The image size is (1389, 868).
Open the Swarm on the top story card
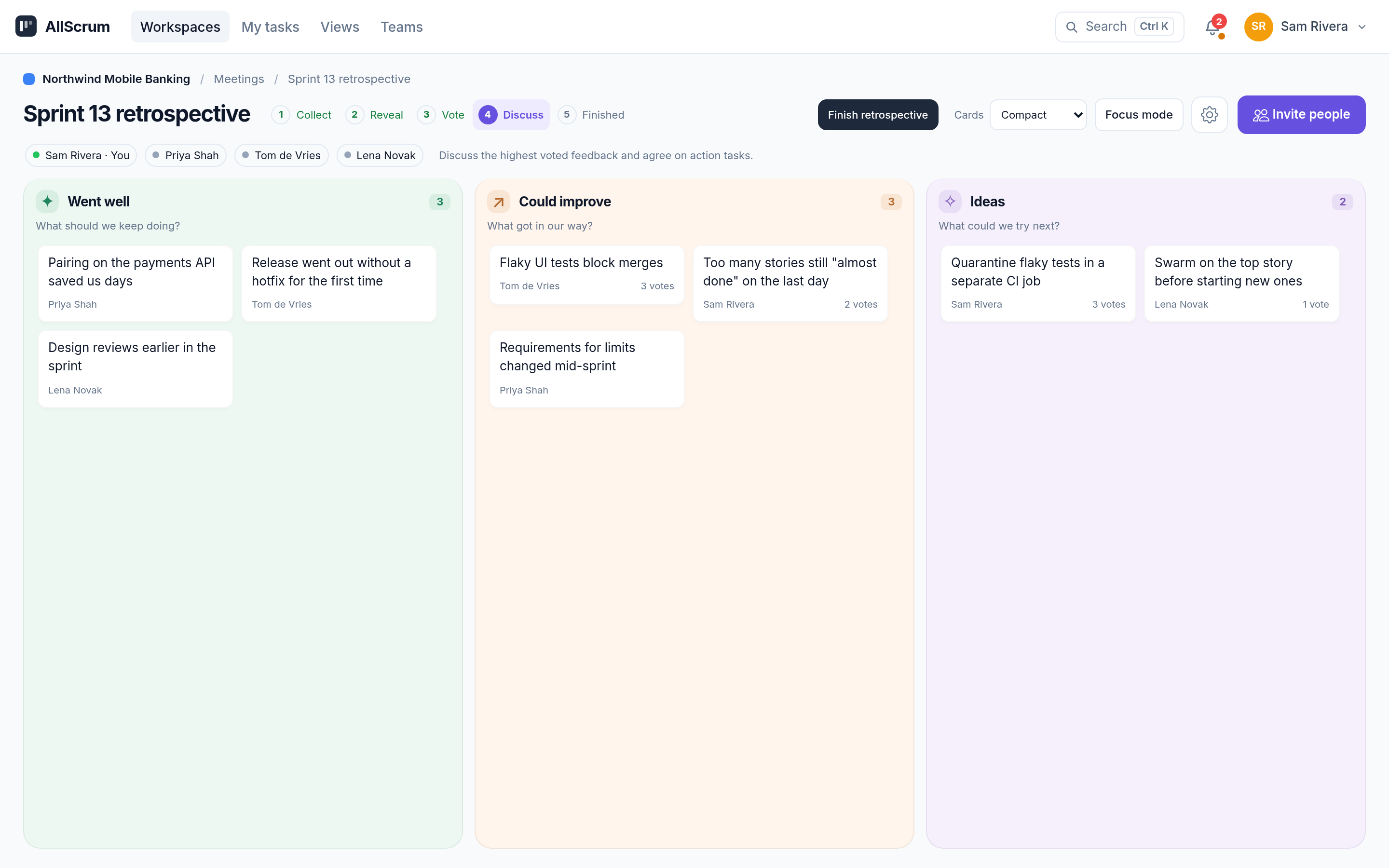tap(1241, 284)
